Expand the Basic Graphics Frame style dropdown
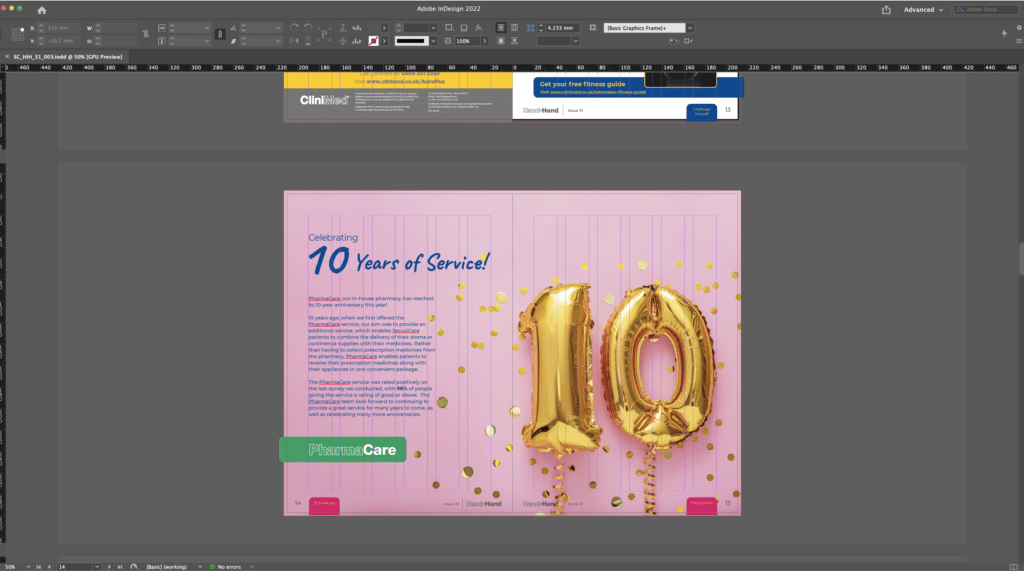Image resolution: width=1024 pixels, height=571 pixels. 690,27
